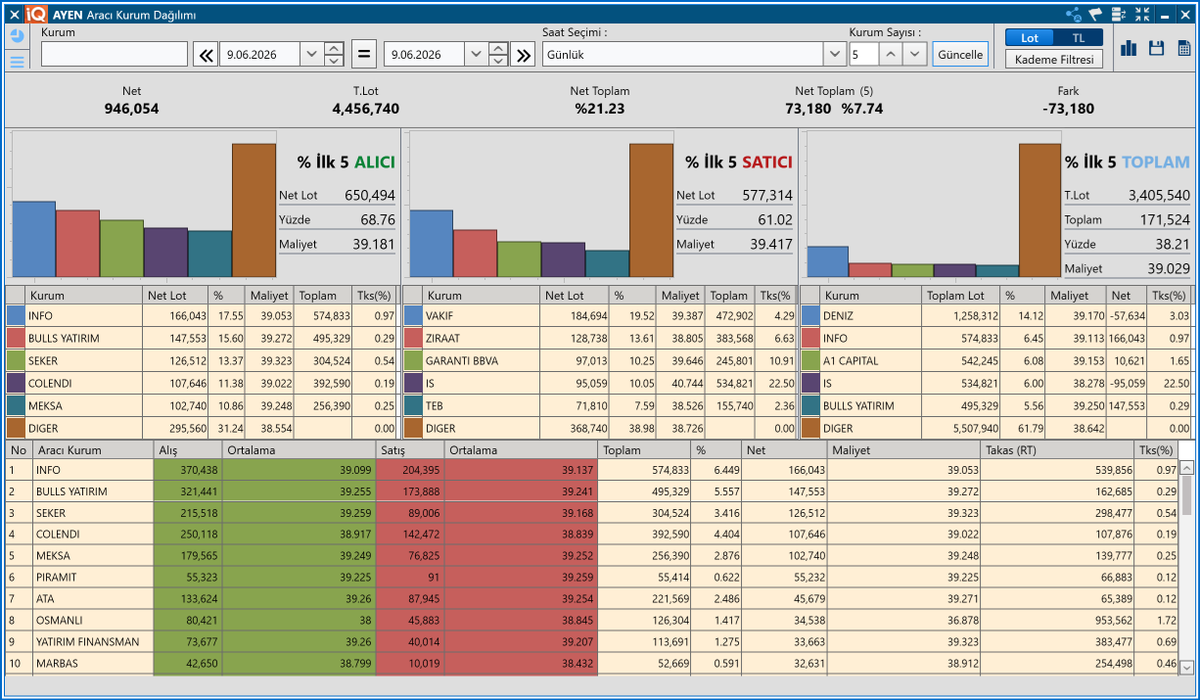This screenshot has height=700, width=1200.
Task: Click the Saat Seçimi Günlük text field
Action: click(682, 54)
